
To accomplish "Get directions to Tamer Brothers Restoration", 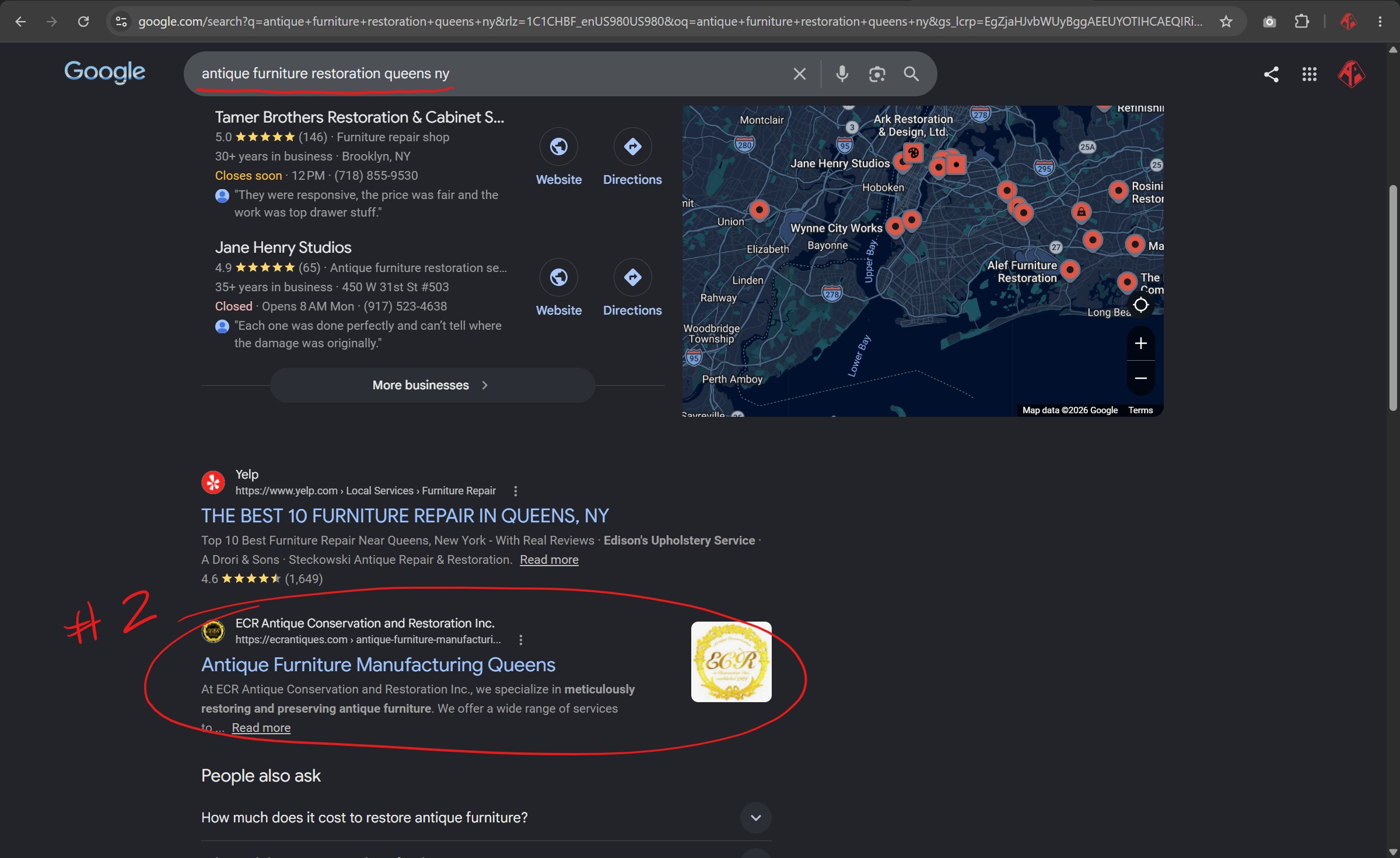I will click(x=632, y=147).
